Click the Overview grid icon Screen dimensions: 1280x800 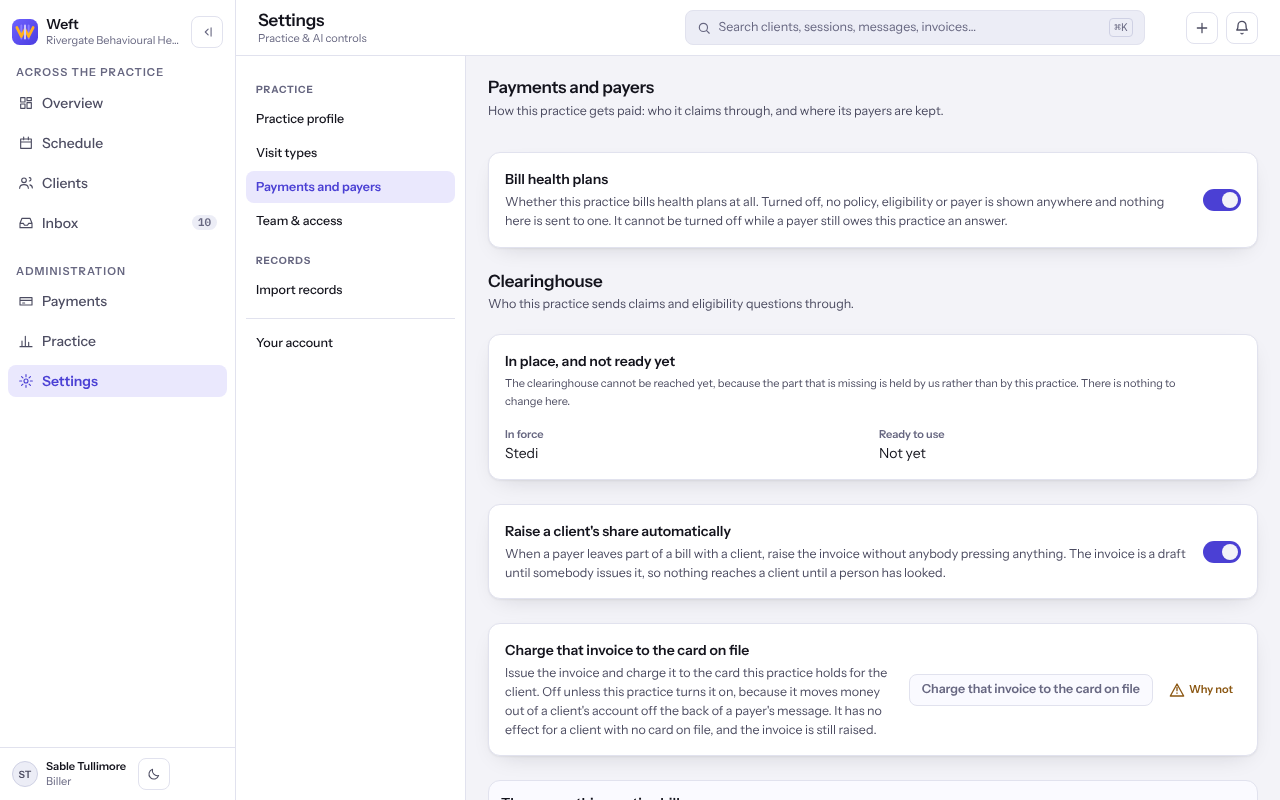coord(26,103)
